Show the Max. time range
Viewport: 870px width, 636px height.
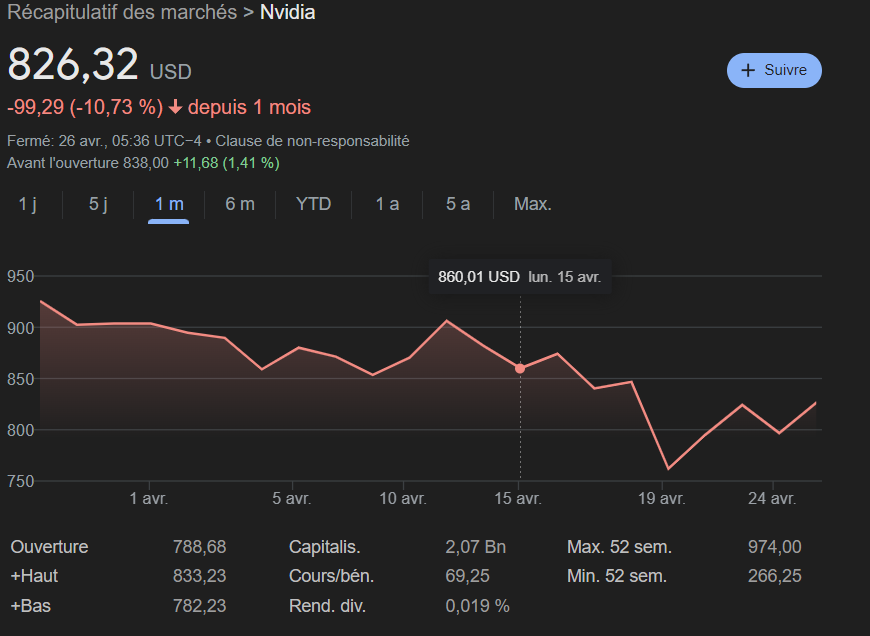532,204
